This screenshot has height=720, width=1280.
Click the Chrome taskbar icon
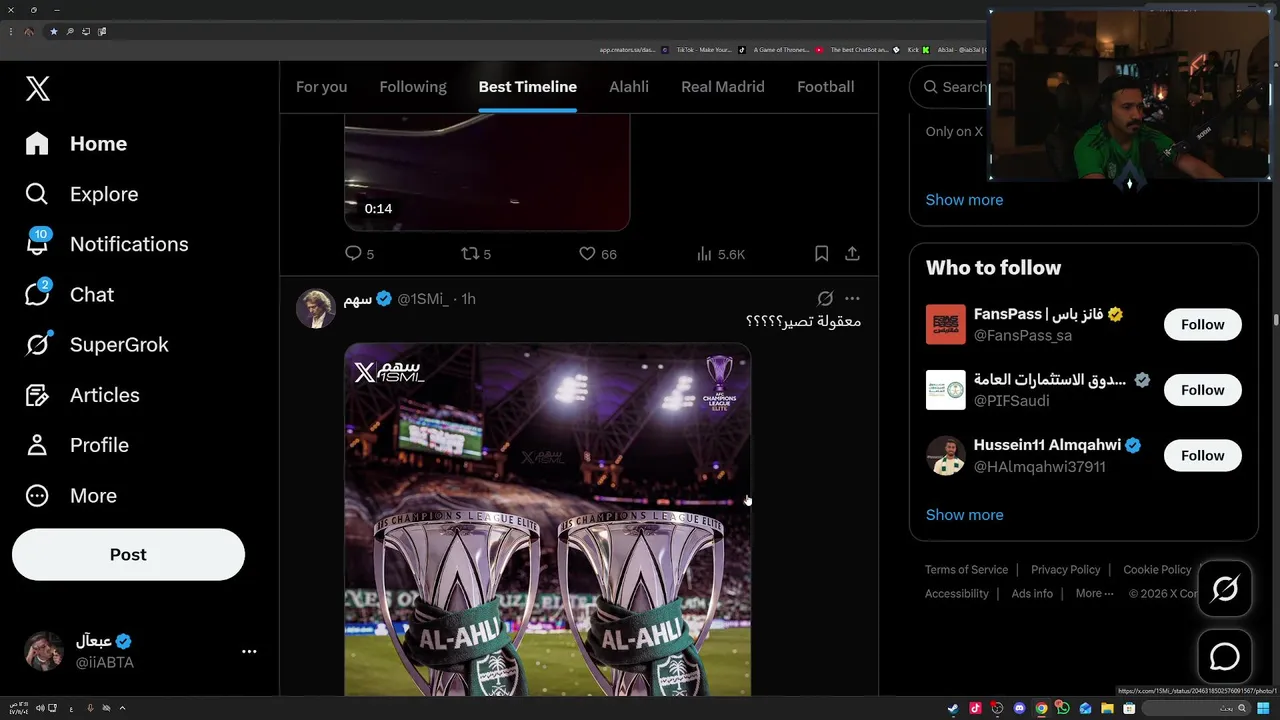(x=1041, y=709)
